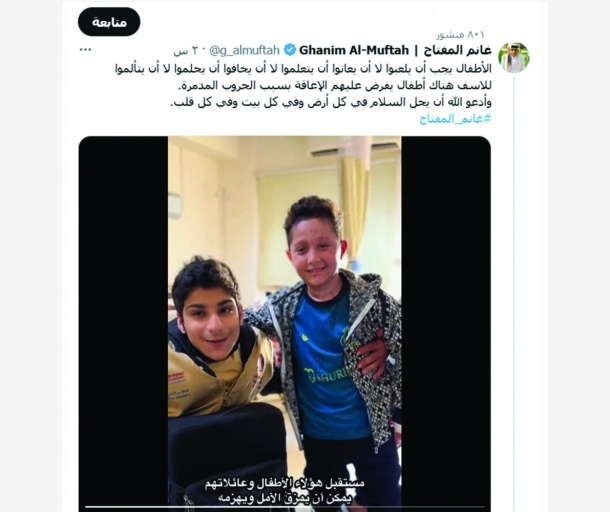Click the متابعة follow button
This screenshot has width=610, height=512.
coord(109,22)
